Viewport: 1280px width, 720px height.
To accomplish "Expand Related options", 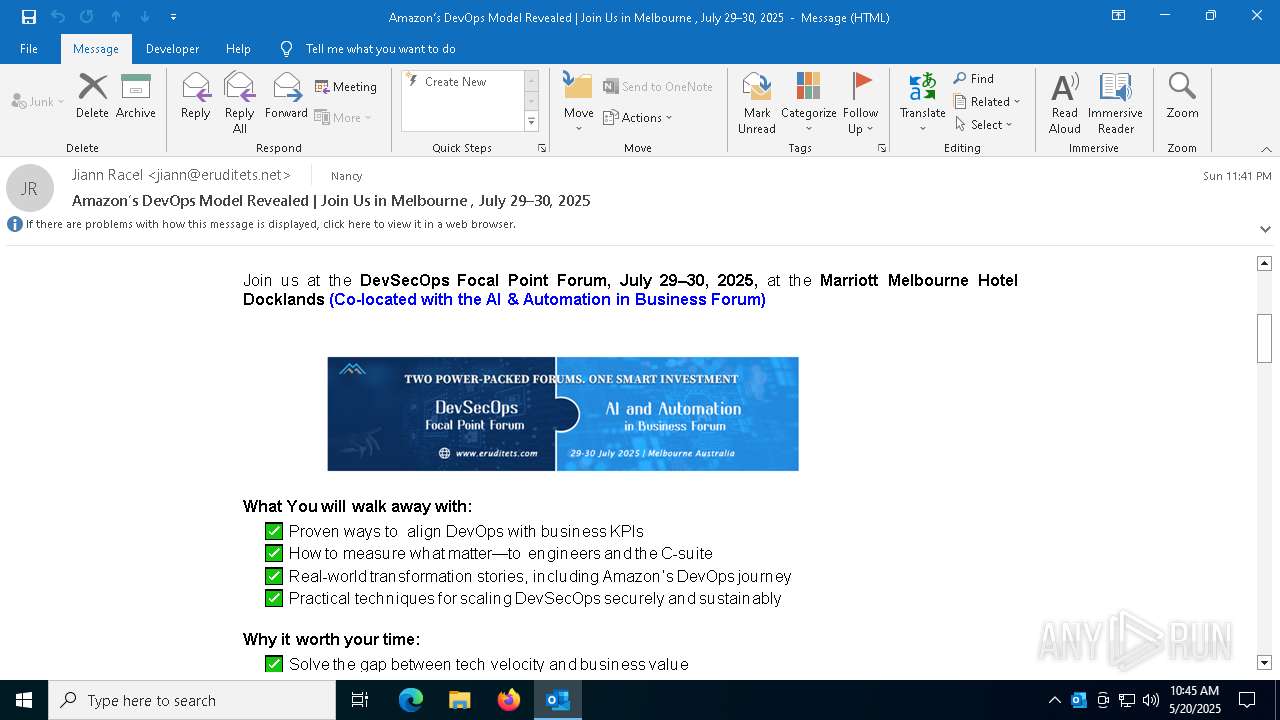I will click(987, 101).
